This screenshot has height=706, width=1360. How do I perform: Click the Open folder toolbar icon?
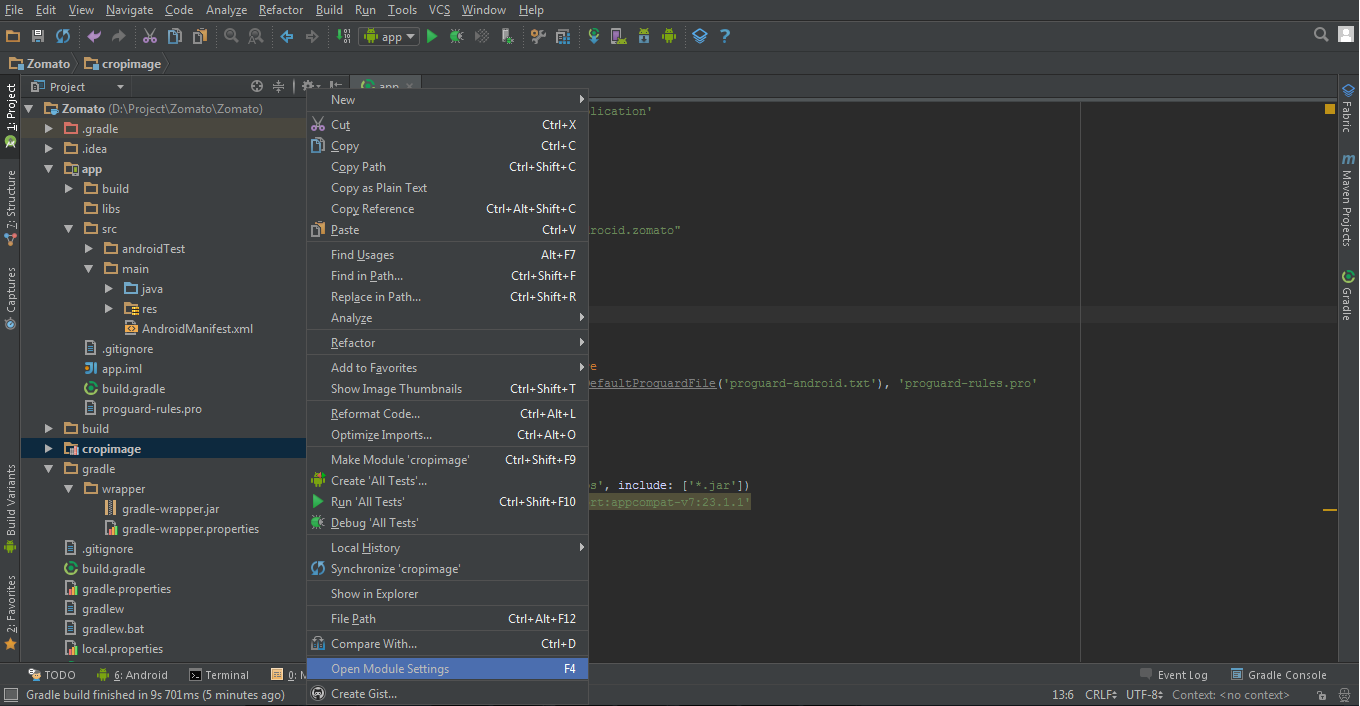pos(13,36)
